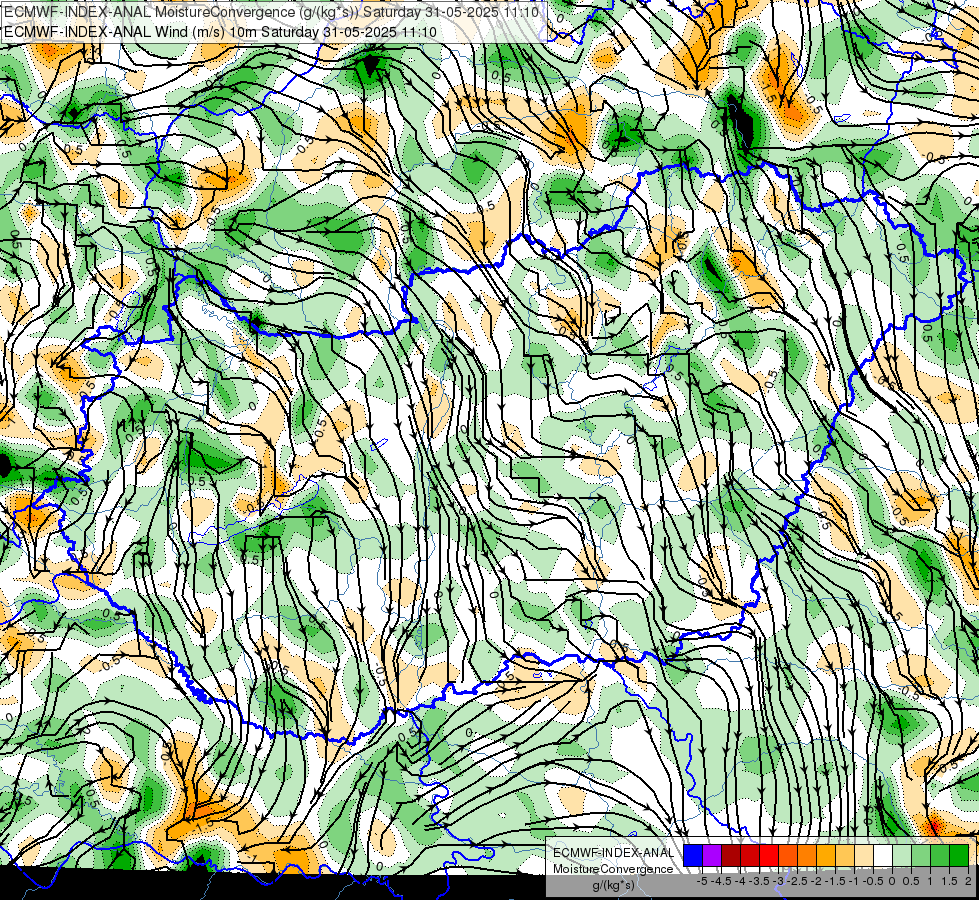Click the '-4.5' tick value on the legend
Screen dimensions: 979x900
tap(721, 881)
